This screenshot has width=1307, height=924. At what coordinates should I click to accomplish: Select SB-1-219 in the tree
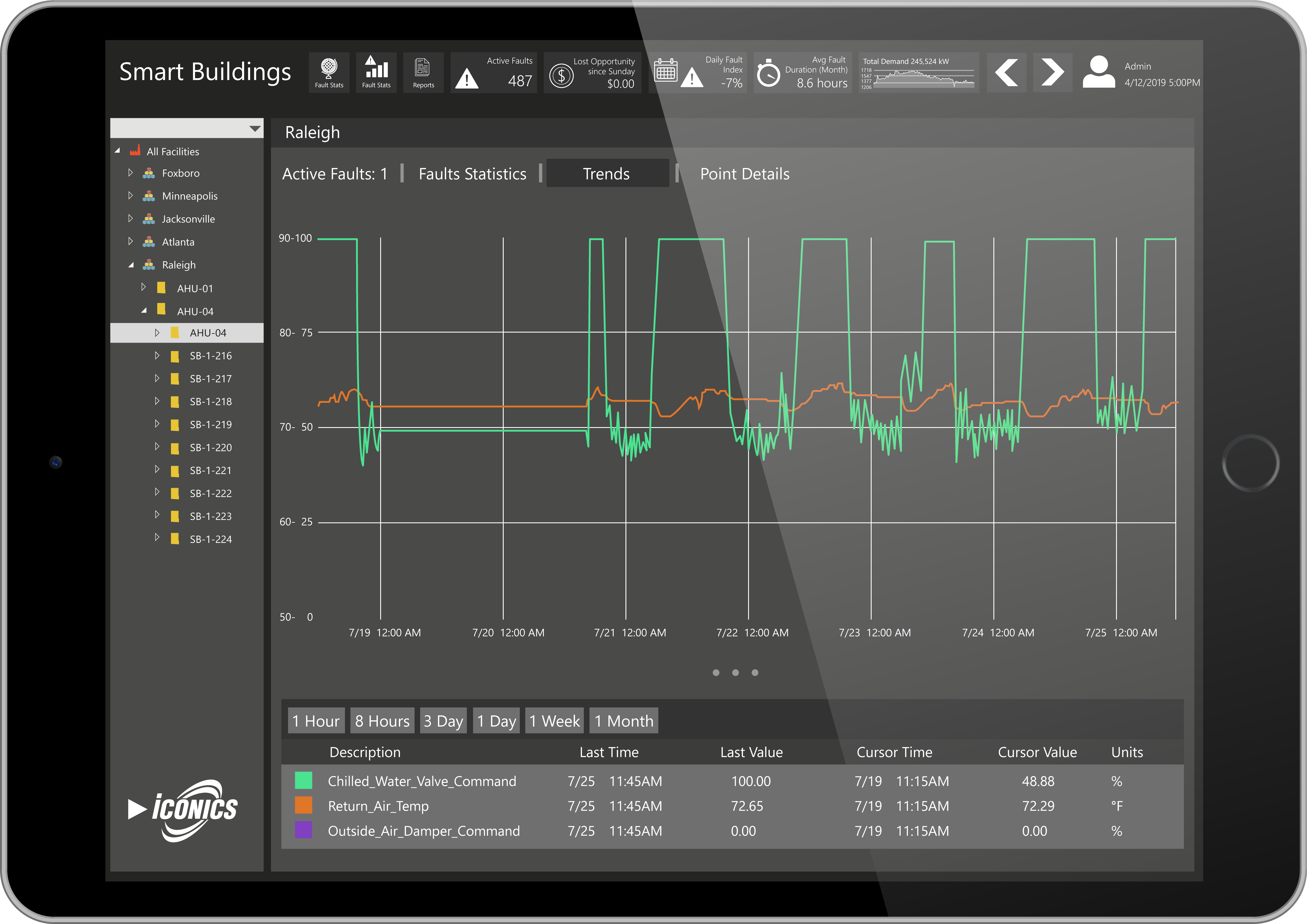211,425
